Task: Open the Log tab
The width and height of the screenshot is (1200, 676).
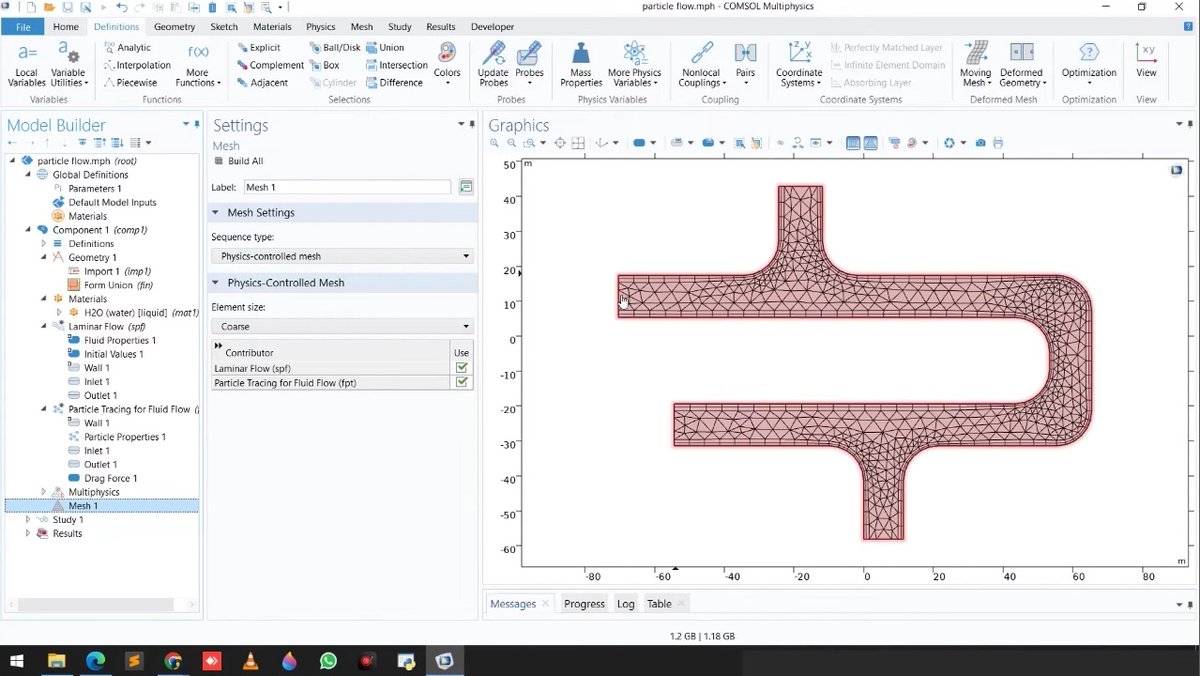Action: point(626,604)
